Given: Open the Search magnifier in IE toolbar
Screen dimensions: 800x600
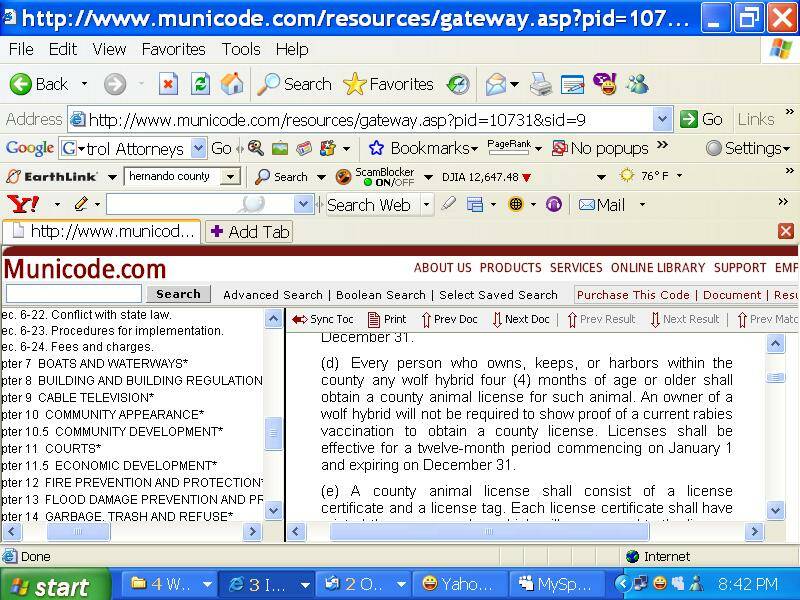Looking at the screenshot, I should [294, 84].
